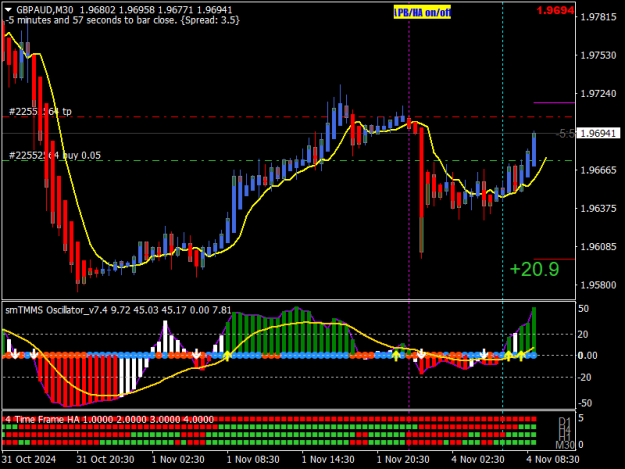Click the 1 Nov 02:30 time axis label
The height and width of the screenshot is (469, 625).
(178, 459)
